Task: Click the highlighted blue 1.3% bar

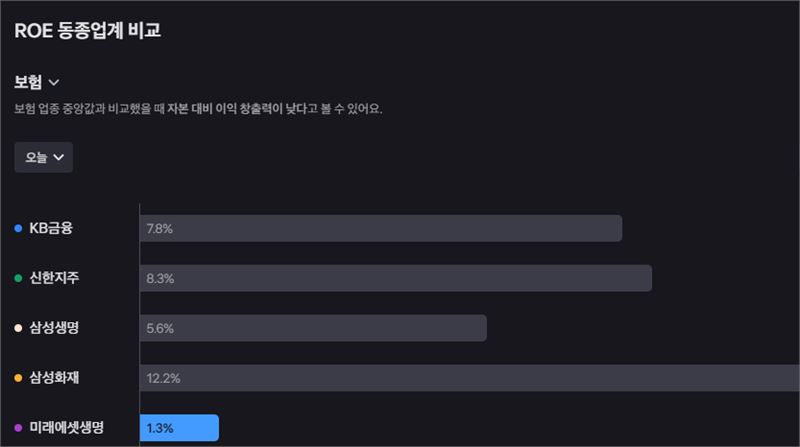Action: point(179,428)
